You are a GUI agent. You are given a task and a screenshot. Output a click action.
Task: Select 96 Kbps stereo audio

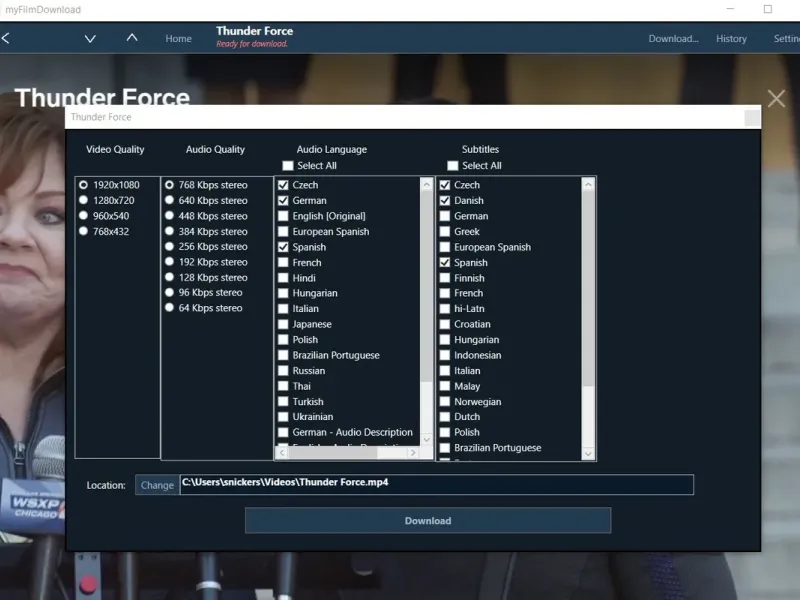(169, 292)
